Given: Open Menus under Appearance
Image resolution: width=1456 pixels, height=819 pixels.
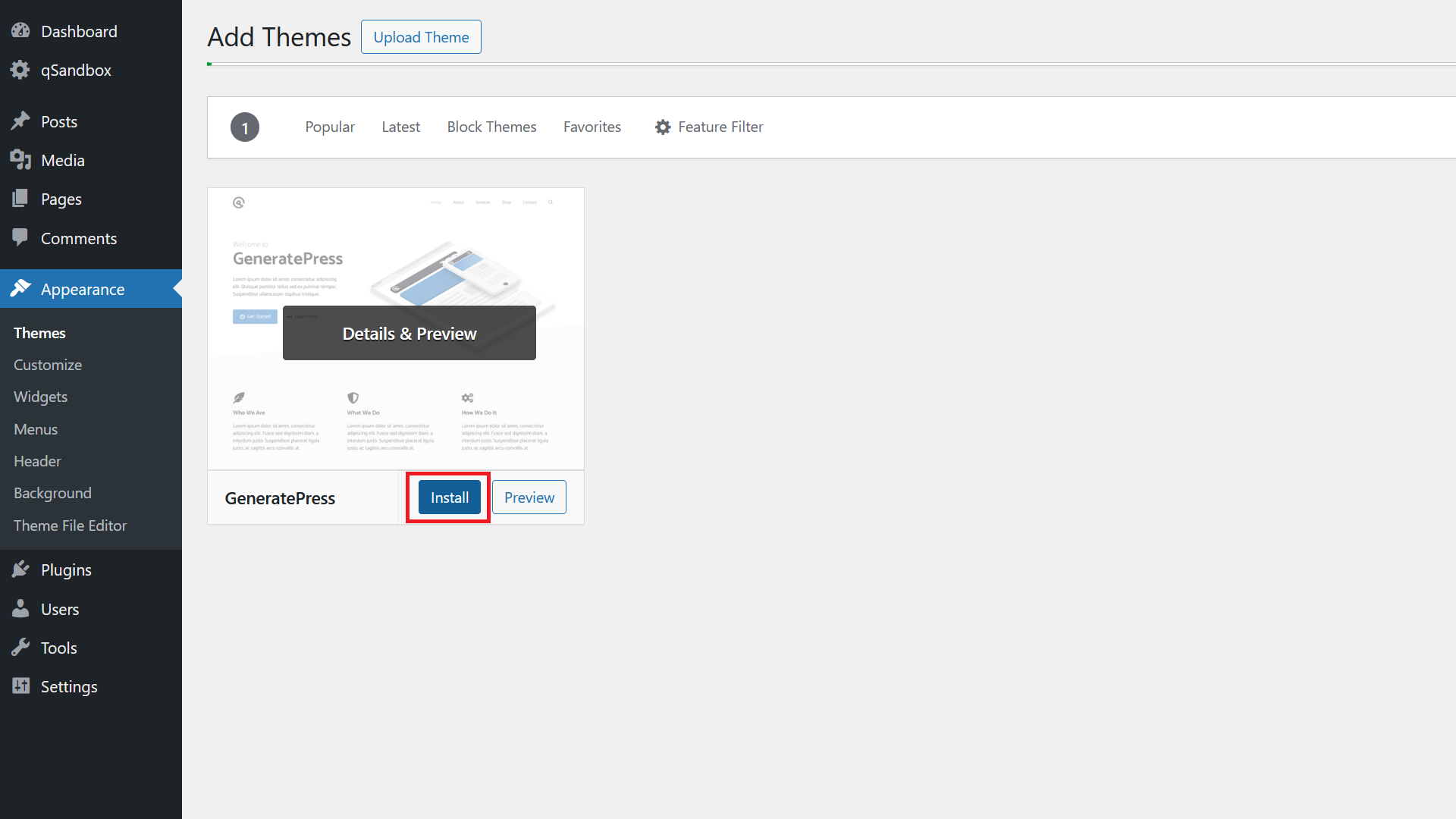Looking at the screenshot, I should [x=36, y=429].
